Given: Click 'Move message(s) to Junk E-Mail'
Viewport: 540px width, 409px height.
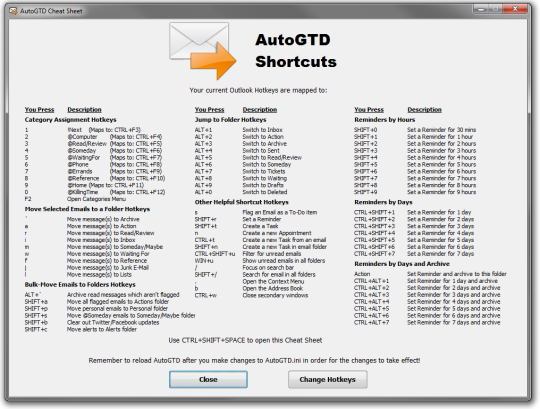Looking at the screenshot, I should click(x=108, y=268).
